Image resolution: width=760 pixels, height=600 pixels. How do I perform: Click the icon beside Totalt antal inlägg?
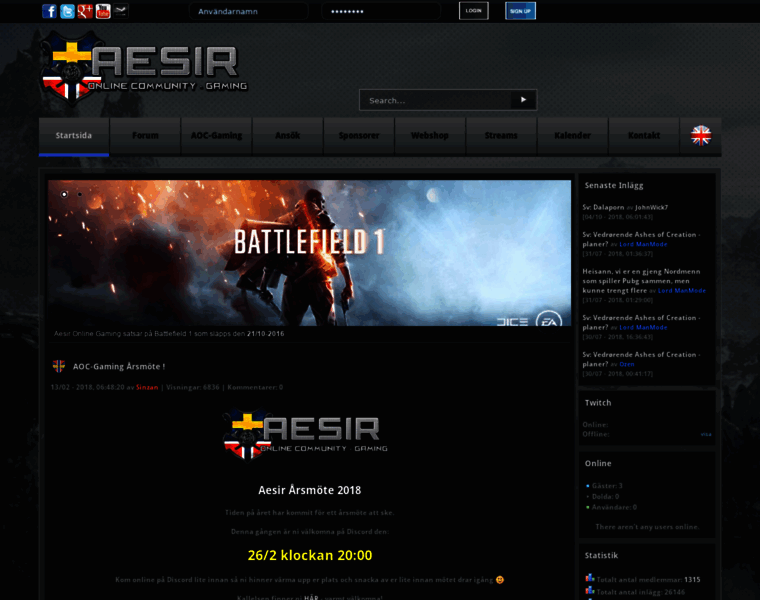pyautogui.click(x=590, y=591)
